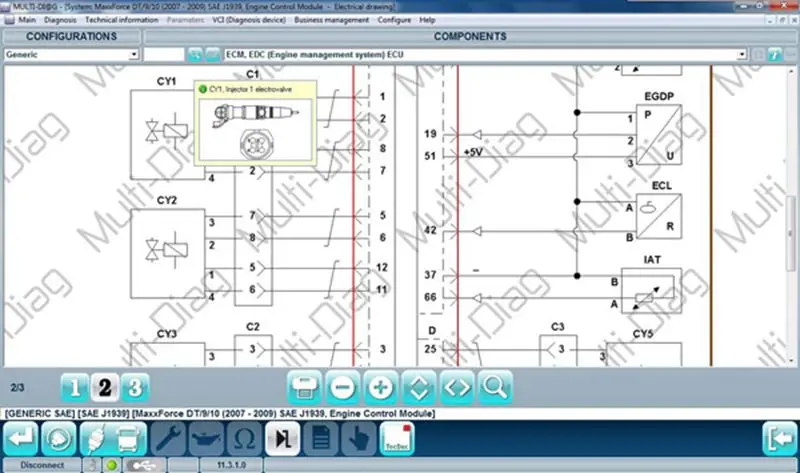Image resolution: width=800 pixels, height=473 pixels.
Task: Open the Omega resistance values icon
Action: [244, 438]
